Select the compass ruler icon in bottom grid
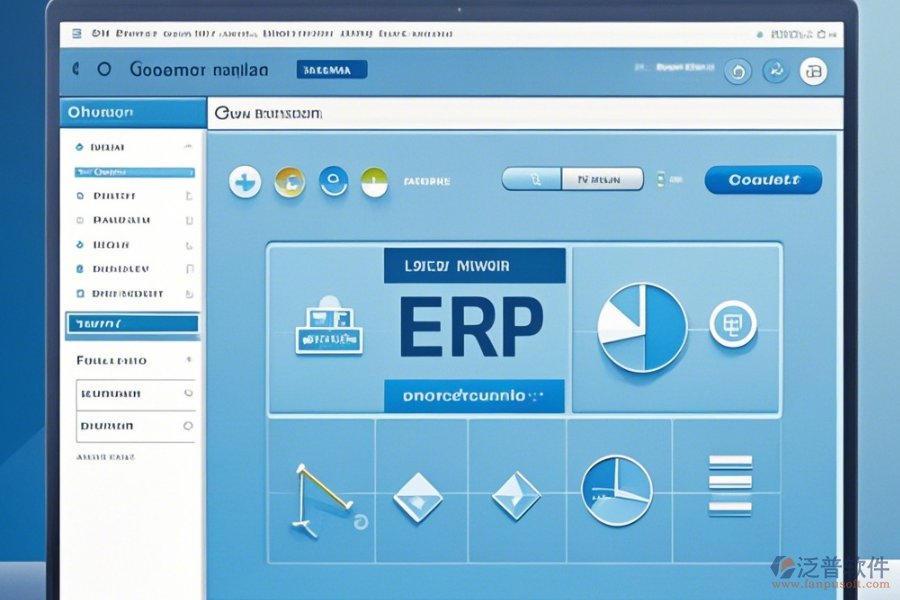This screenshot has width=900, height=600. click(x=321, y=495)
